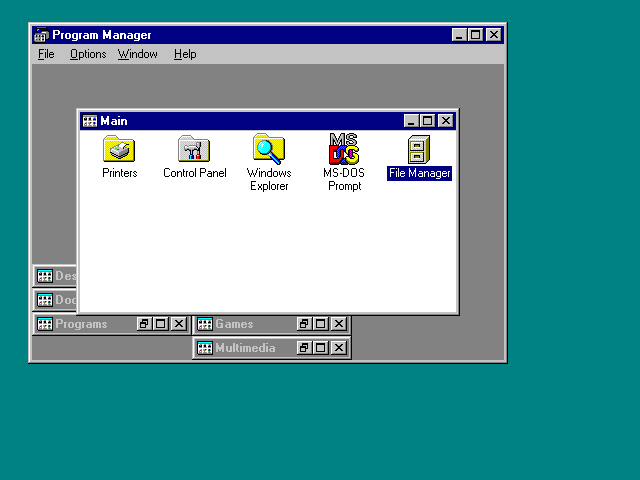Select the Printers folder icon
Viewport: 640px width, 480px height.
119,149
